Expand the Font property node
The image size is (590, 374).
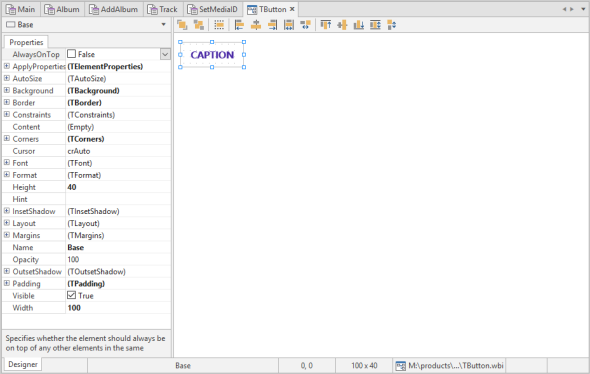click(7, 162)
